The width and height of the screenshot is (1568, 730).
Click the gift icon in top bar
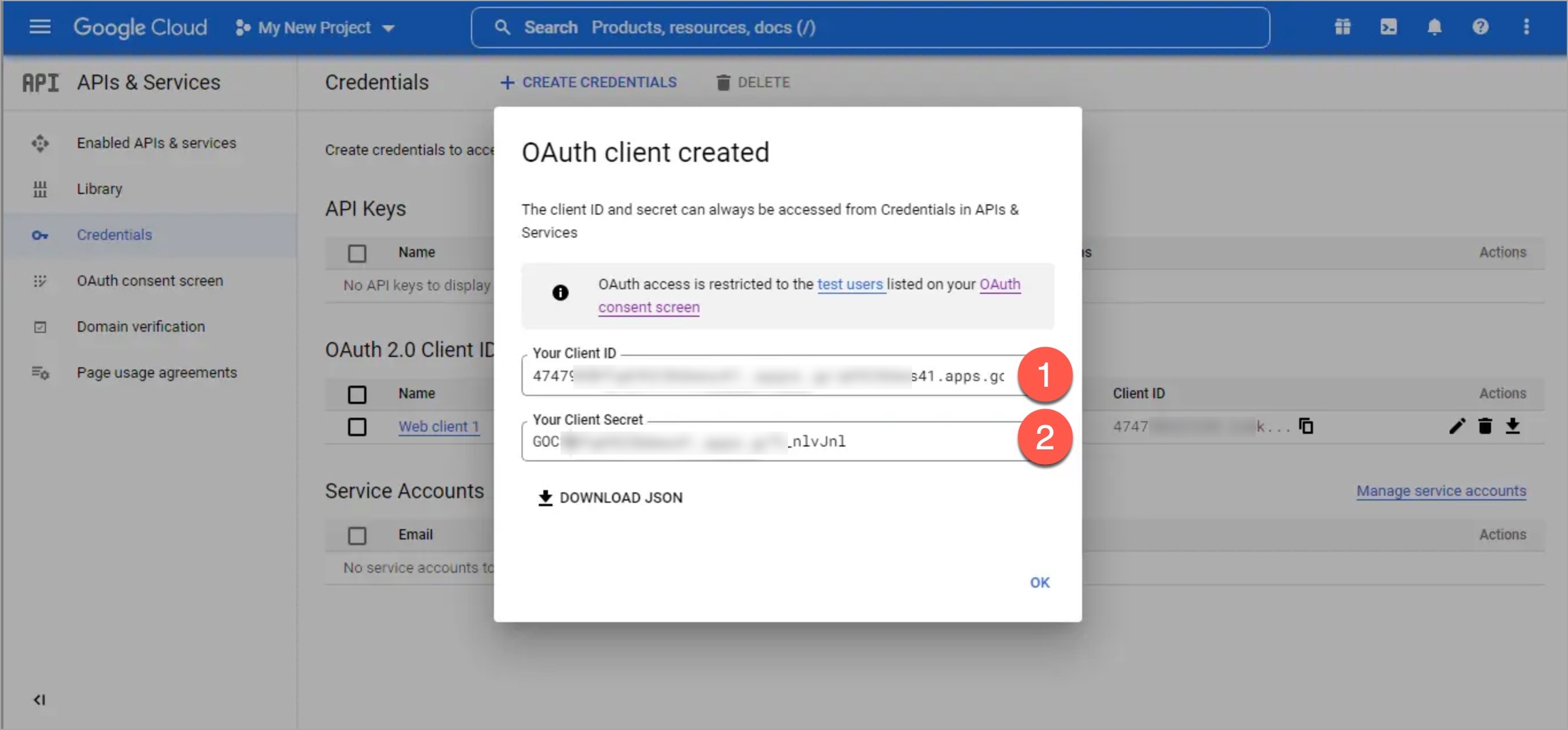(x=1342, y=27)
